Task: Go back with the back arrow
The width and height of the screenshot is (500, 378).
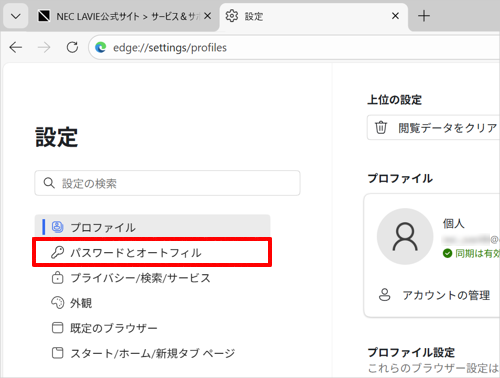Action: (x=16, y=48)
